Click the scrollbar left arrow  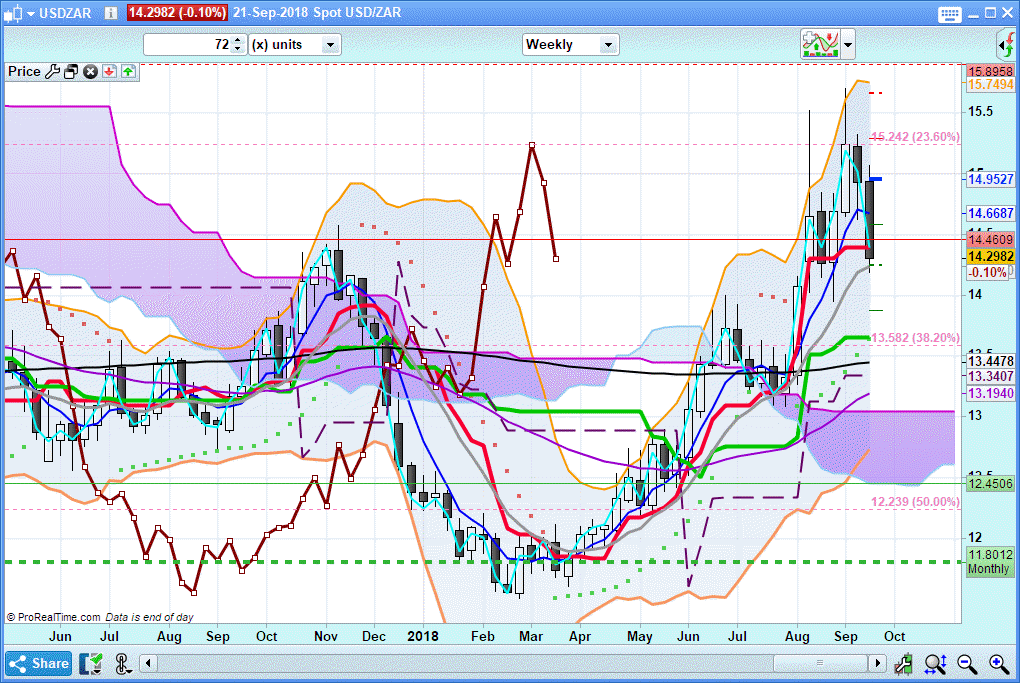pos(149,663)
